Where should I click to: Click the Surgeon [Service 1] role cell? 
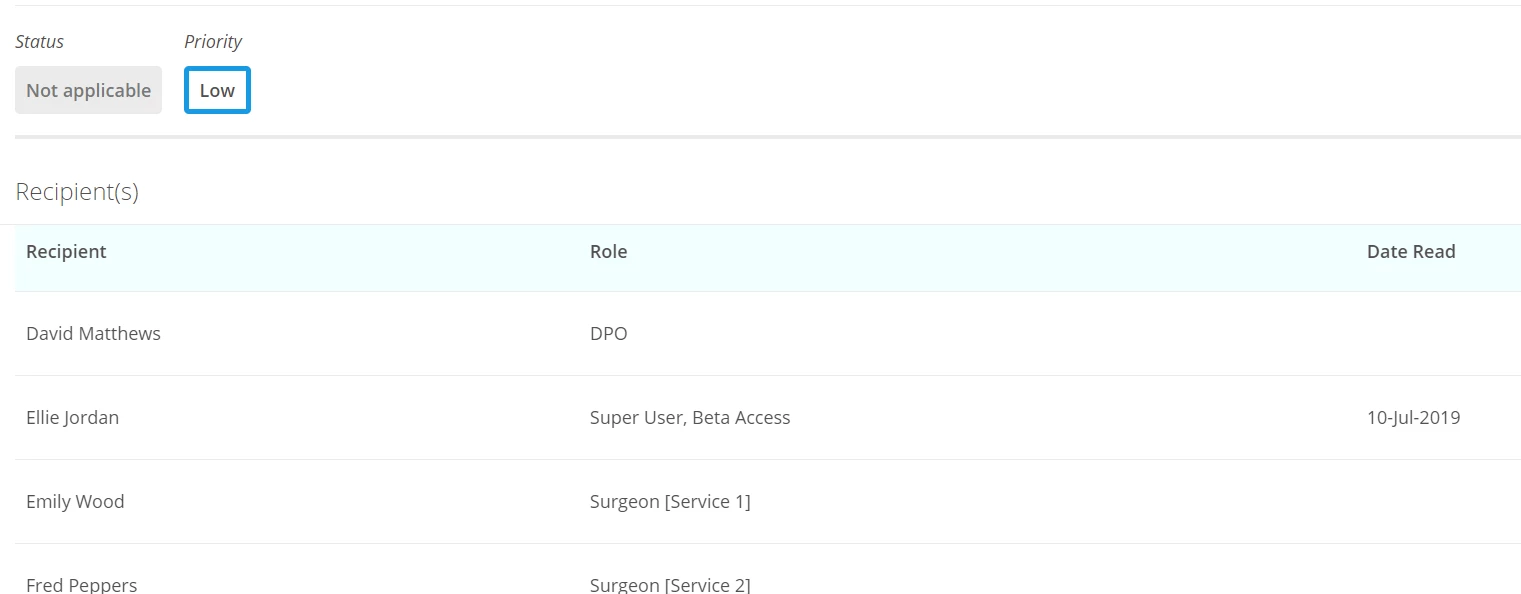click(x=670, y=502)
